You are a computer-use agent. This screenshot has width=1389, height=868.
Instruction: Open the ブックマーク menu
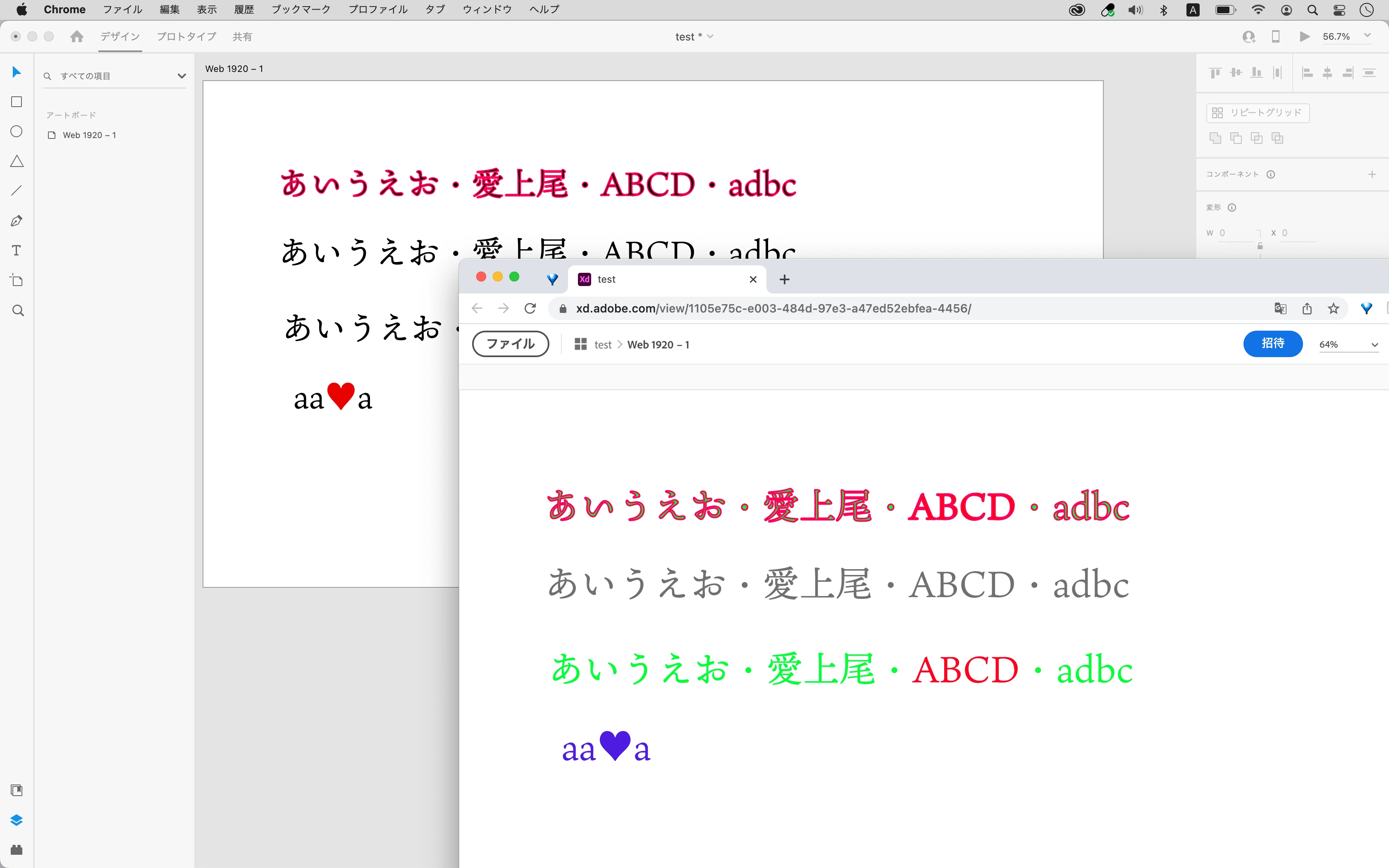(x=301, y=9)
